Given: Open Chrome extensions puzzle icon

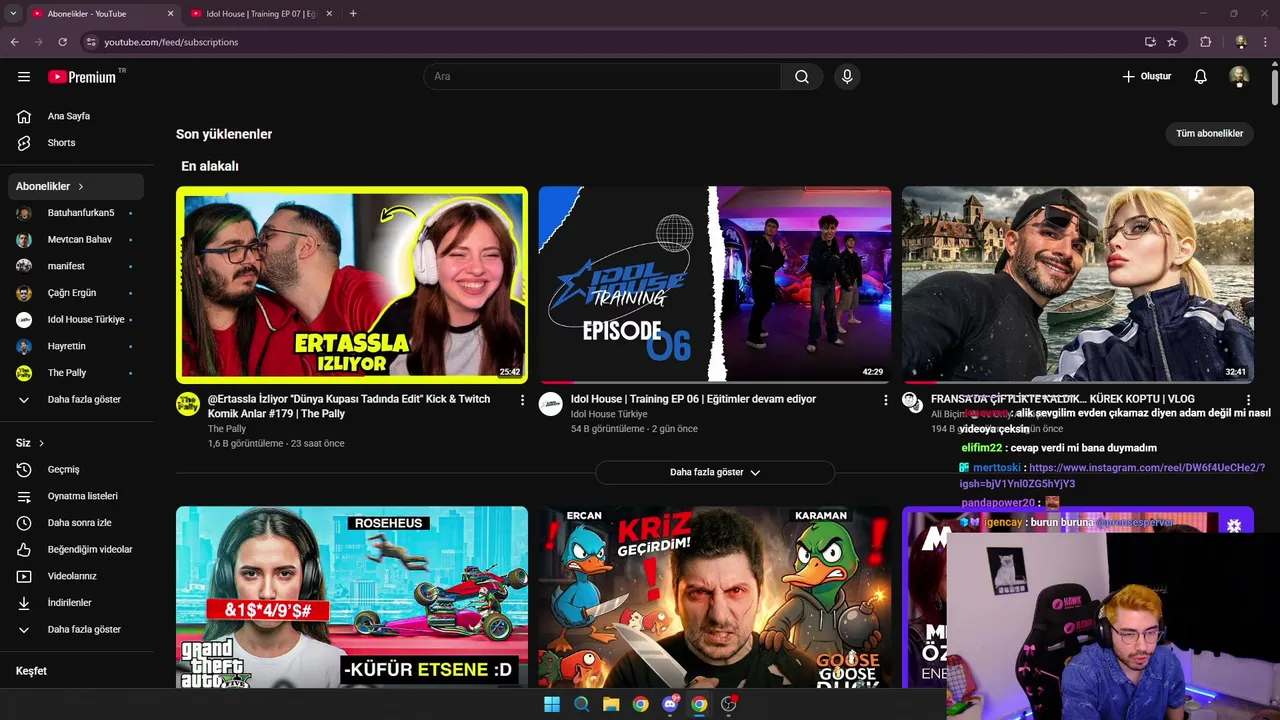Looking at the screenshot, I should coord(1205,42).
